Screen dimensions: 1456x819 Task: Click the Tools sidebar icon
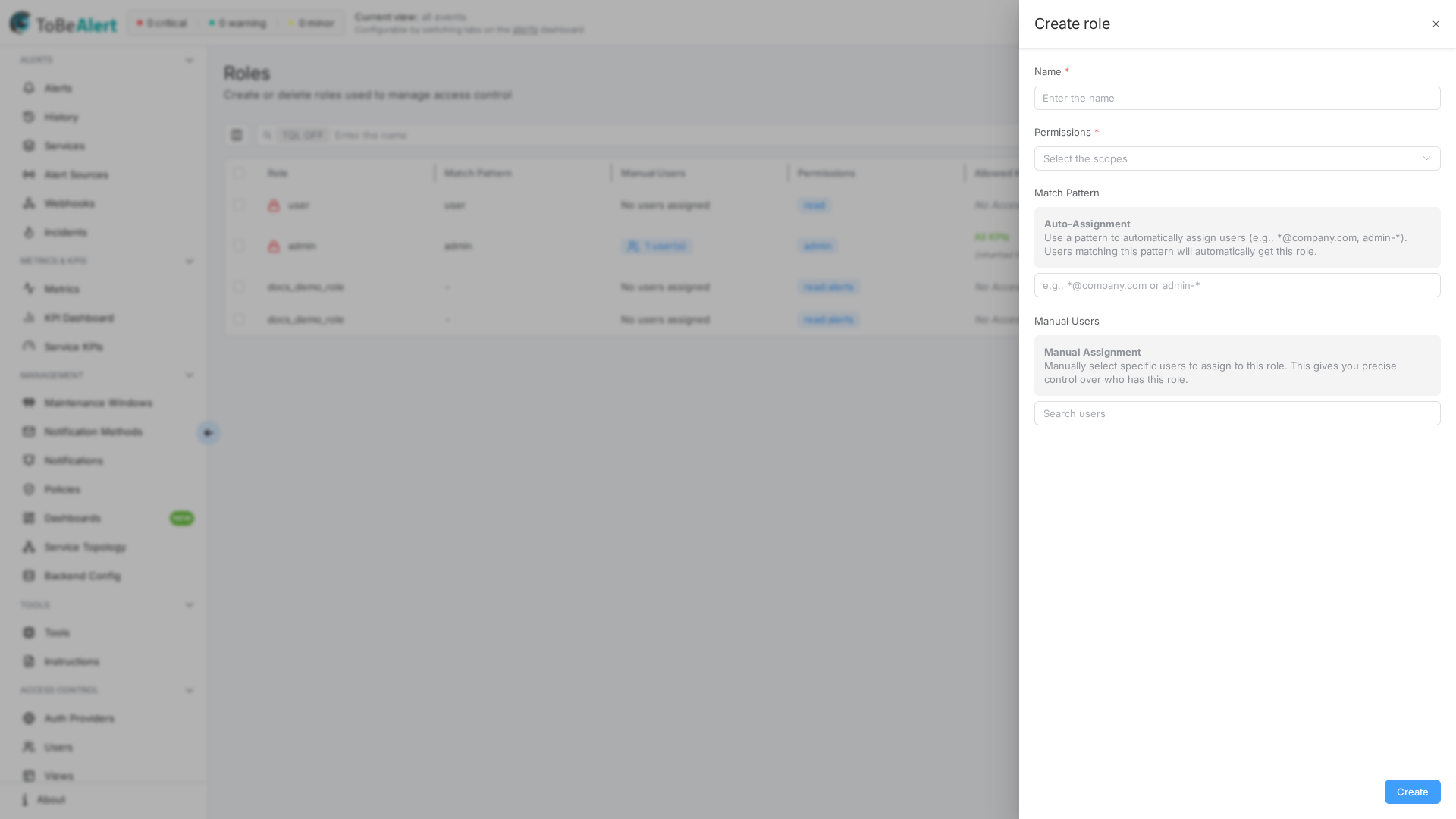click(29, 632)
